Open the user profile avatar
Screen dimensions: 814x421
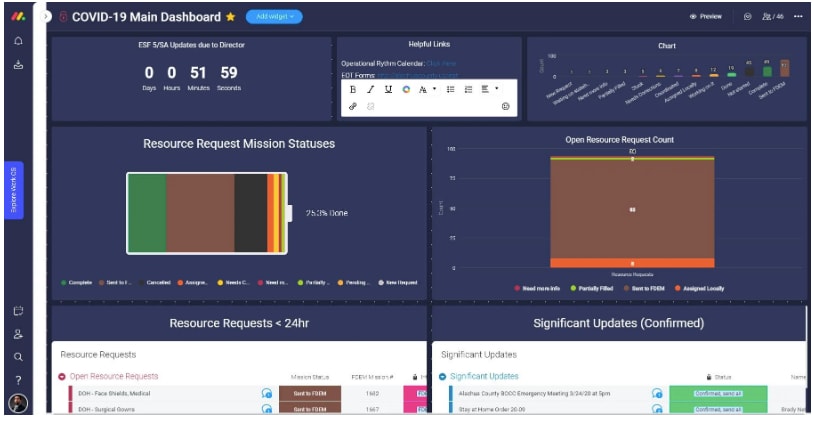point(18,403)
